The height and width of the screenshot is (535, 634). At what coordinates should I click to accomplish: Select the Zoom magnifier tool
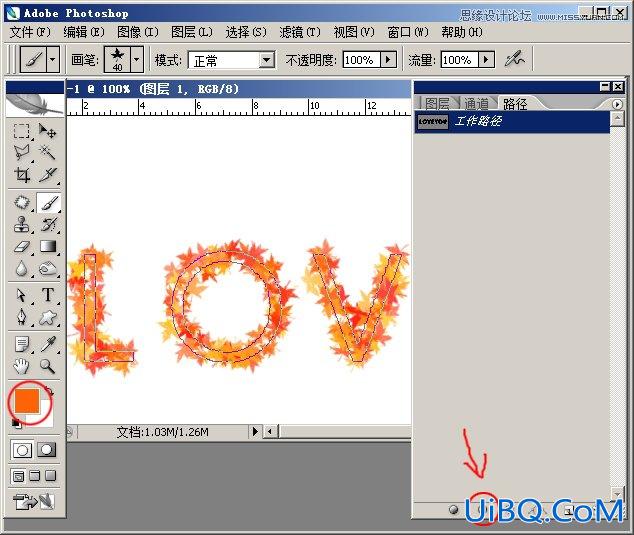[x=48, y=366]
